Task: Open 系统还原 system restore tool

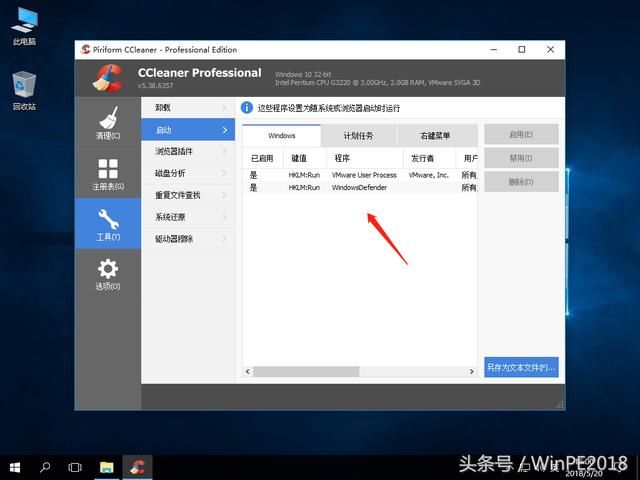Action: coord(188,217)
